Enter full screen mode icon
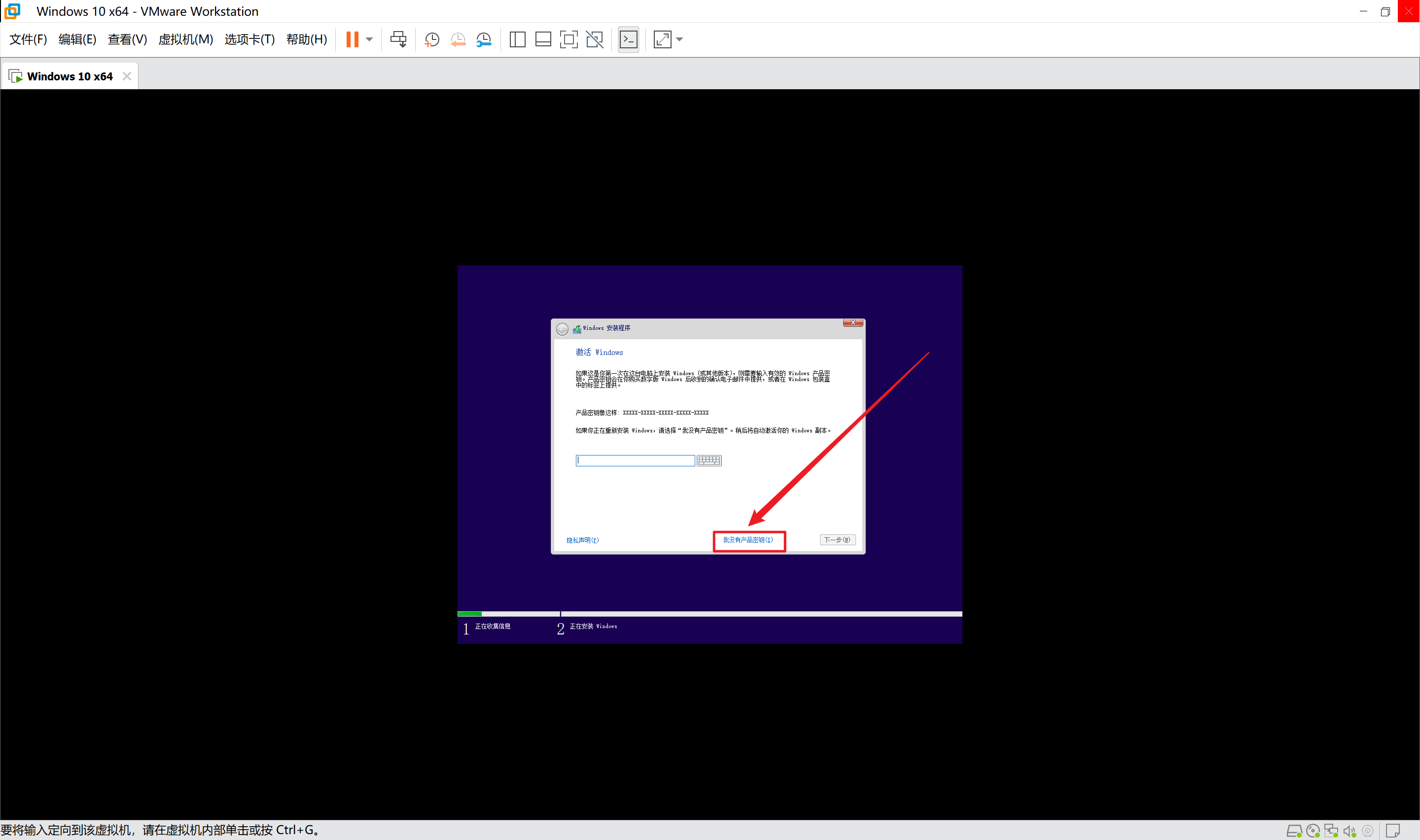Screen dimensions: 1420x840 tap(568, 39)
